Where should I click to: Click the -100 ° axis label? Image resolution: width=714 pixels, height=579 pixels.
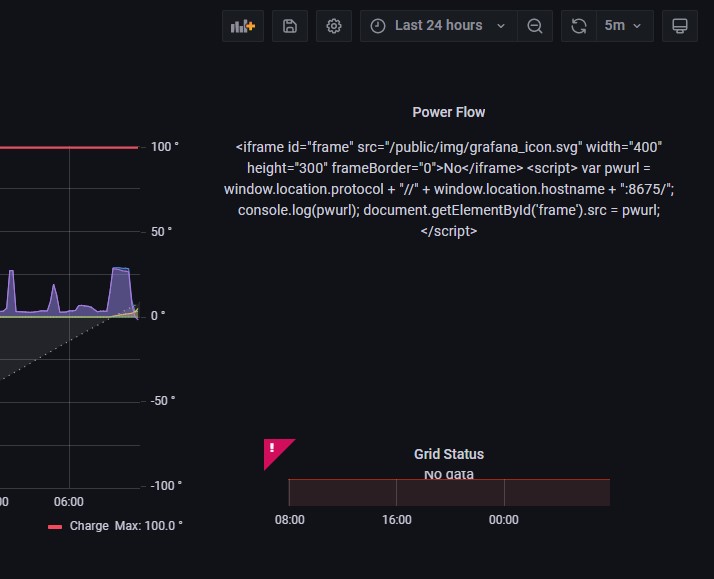pos(166,485)
